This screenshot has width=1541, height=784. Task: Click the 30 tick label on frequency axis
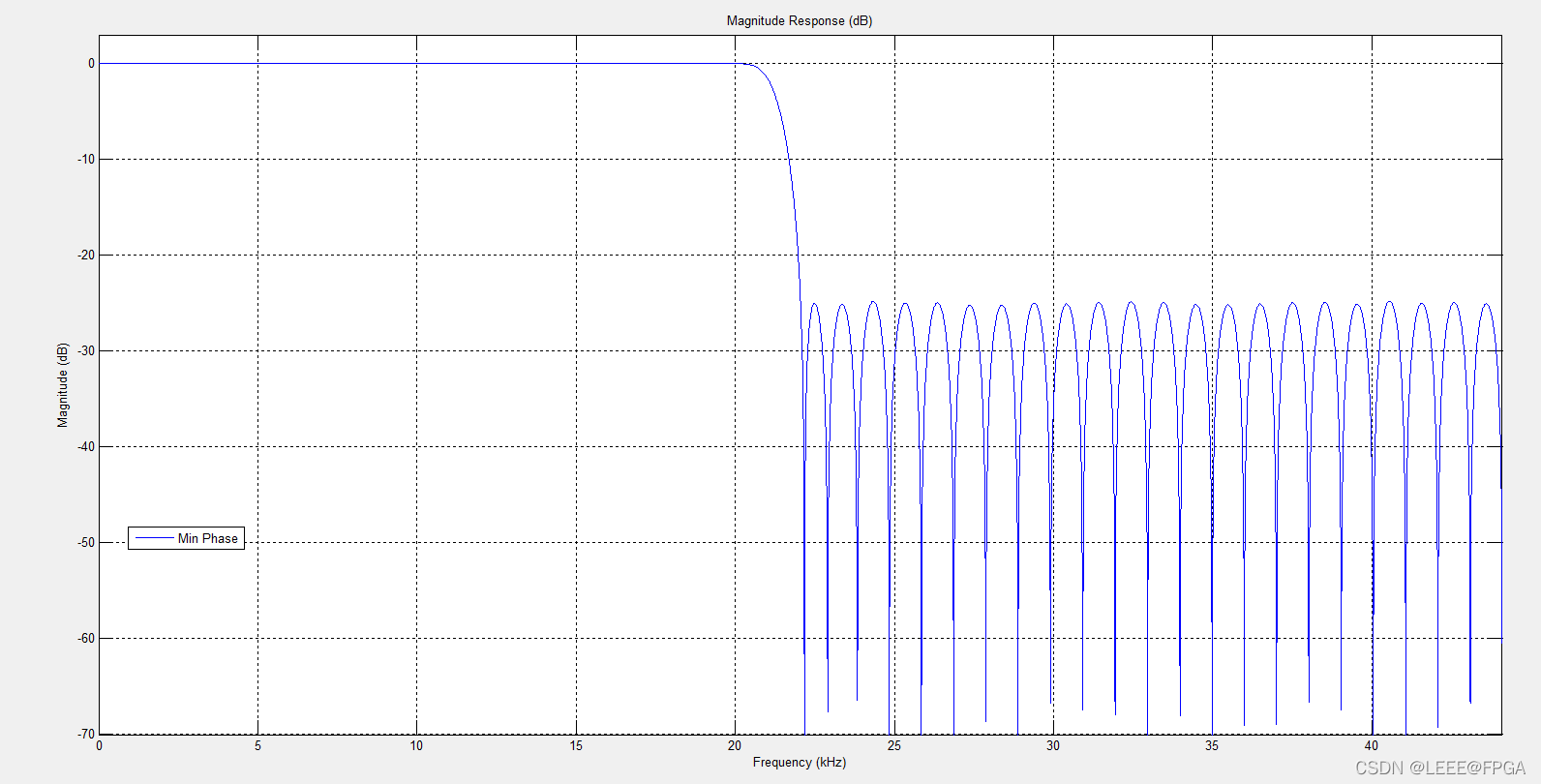pyautogui.click(x=1053, y=745)
